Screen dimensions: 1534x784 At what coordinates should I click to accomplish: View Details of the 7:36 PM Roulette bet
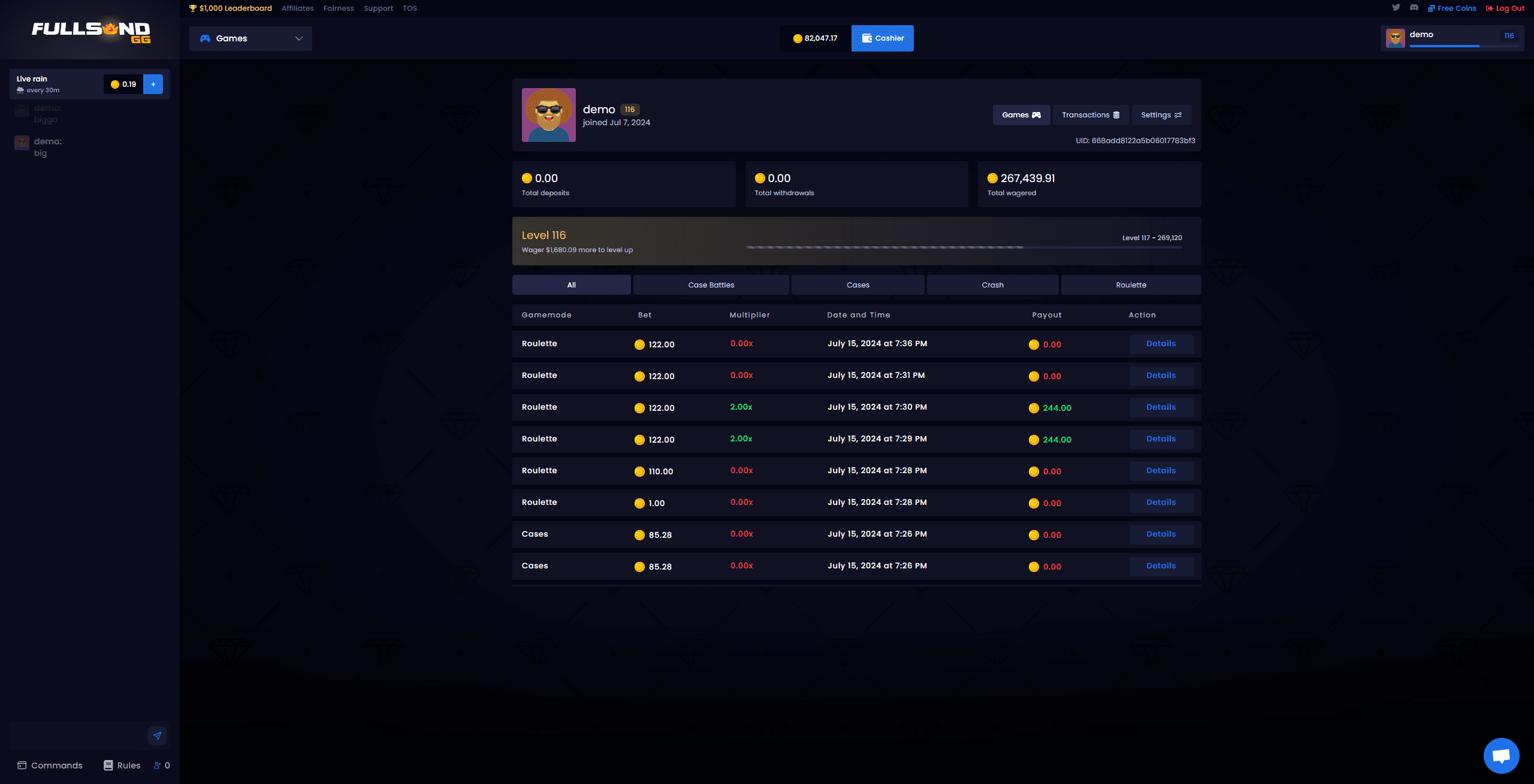1161,344
